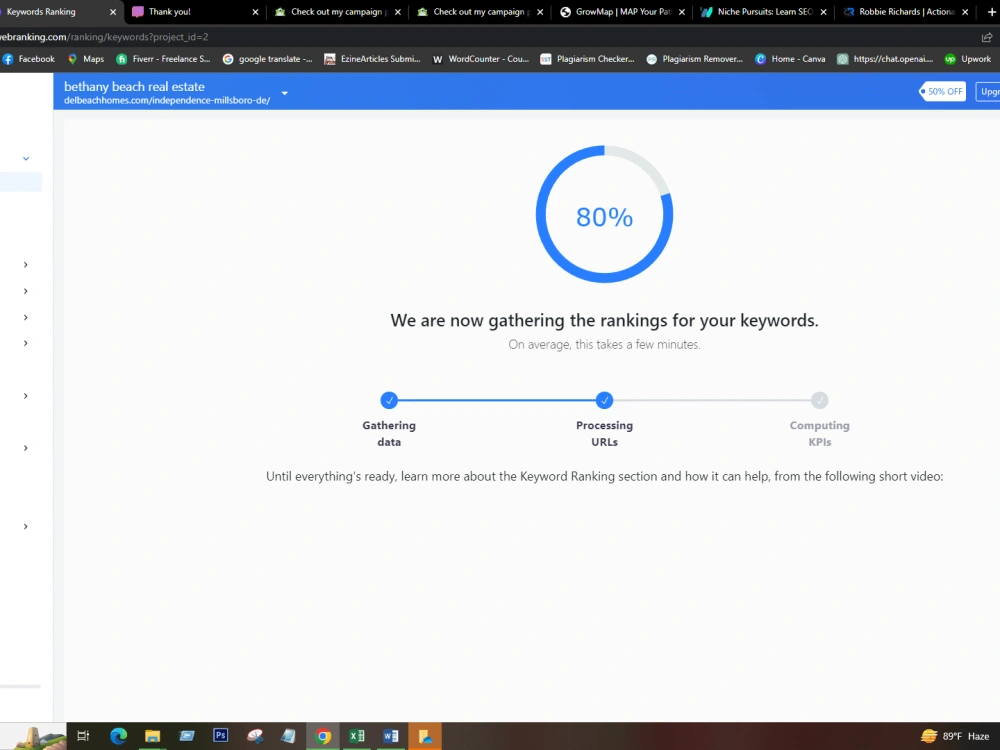Expand the third sidebar section chevron

(26, 291)
